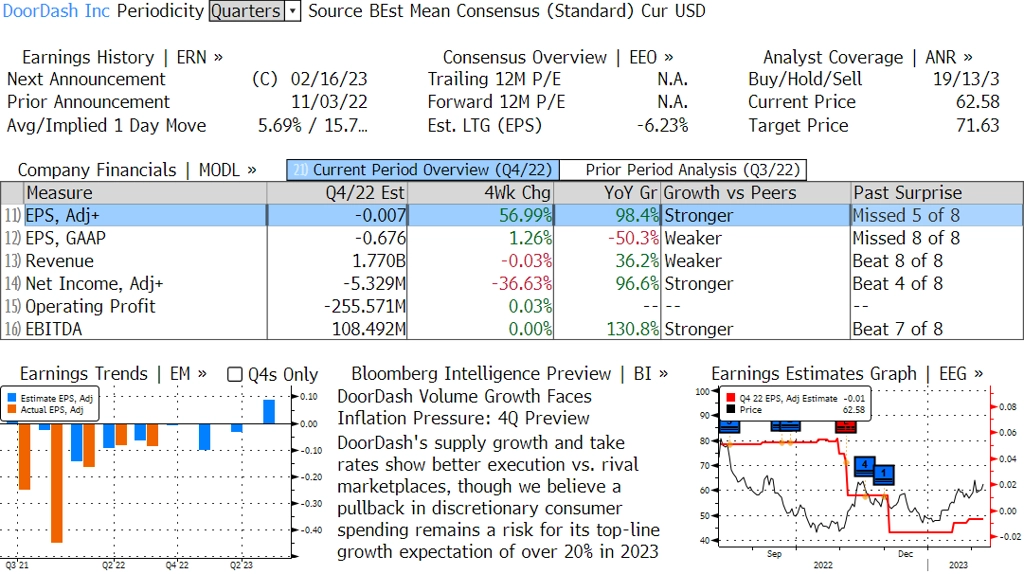Click the Quarters periodicity field
This screenshot has height=574, width=1024.
pyautogui.click(x=246, y=11)
